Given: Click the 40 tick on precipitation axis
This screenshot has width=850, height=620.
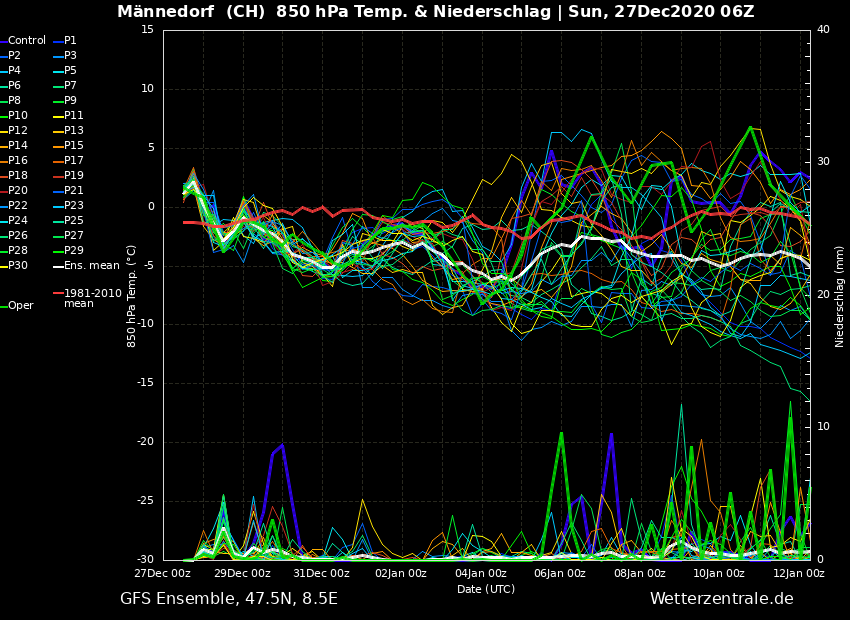Looking at the screenshot, I should [823, 30].
